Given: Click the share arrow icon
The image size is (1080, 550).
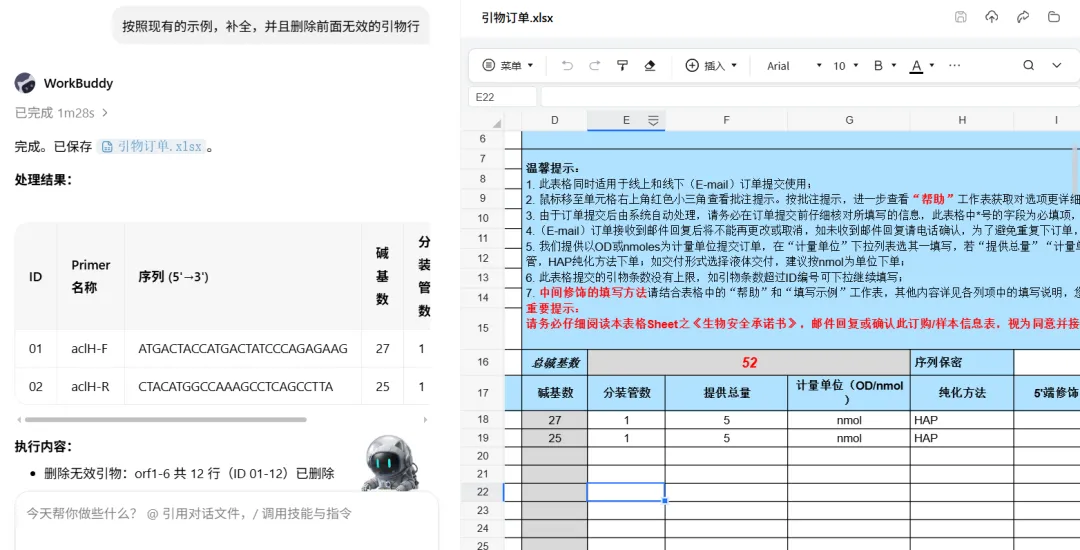Looking at the screenshot, I should pyautogui.click(x=1024, y=17).
